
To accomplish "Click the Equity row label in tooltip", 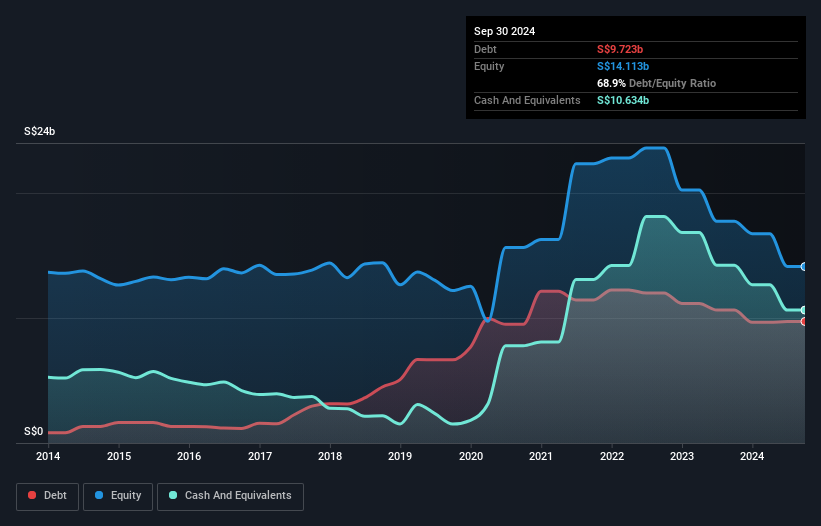I will click(x=489, y=66).
